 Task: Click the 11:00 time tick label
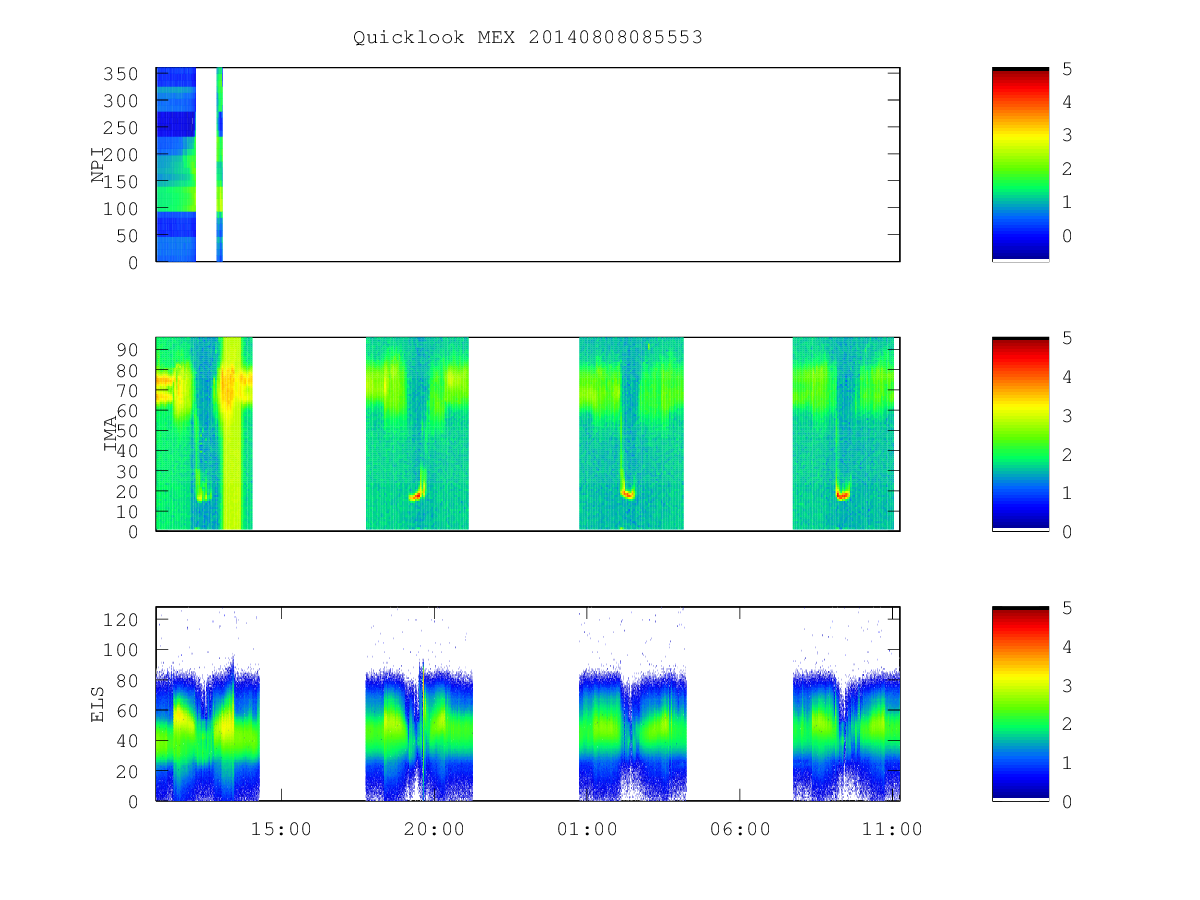pyautogui.click(x=893, y=829)
